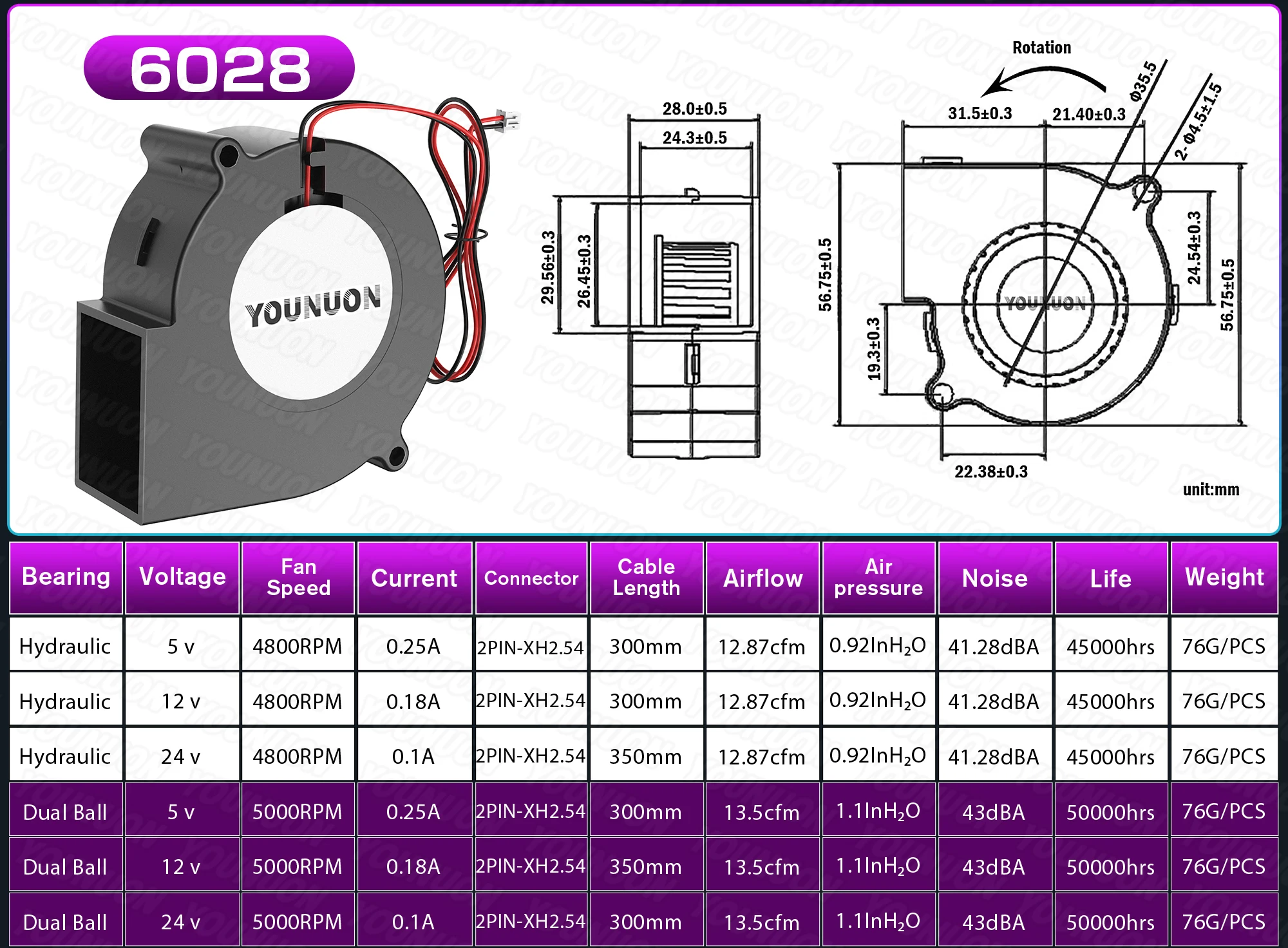The width and height of the screenshot is (1288, 948).
Task: Click the unit:mm label
Action: (x=1211, y=489)
